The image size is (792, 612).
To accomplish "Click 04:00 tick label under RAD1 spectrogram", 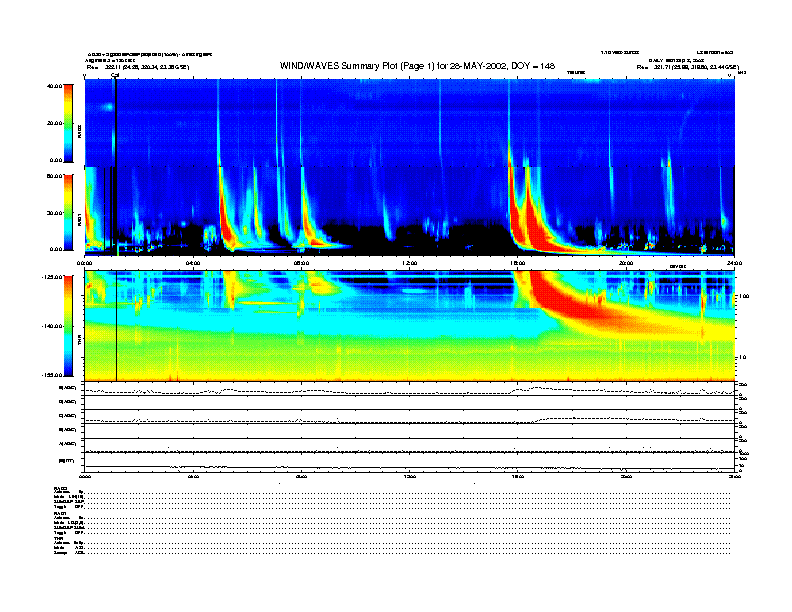I will pos(193,263).
